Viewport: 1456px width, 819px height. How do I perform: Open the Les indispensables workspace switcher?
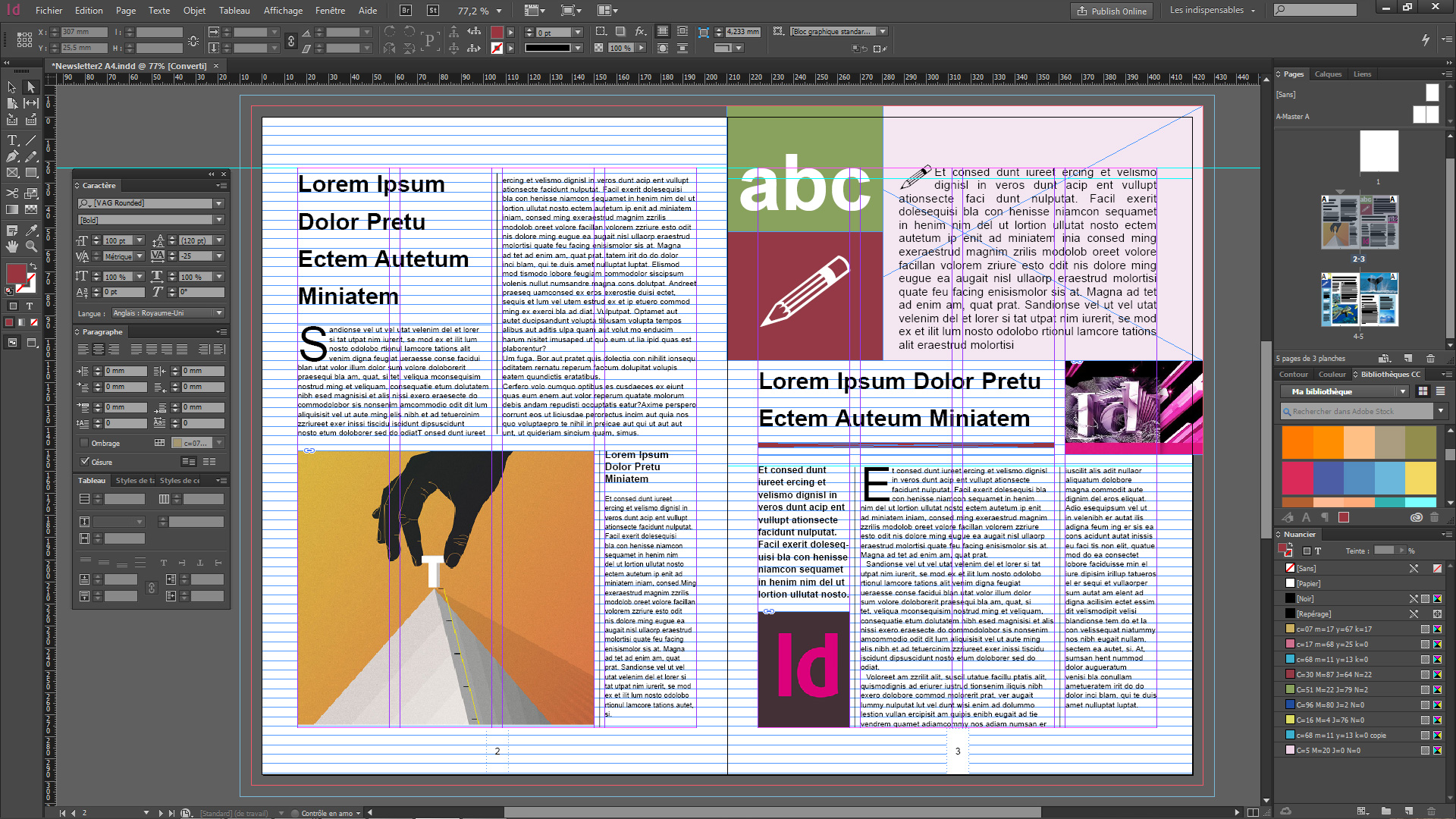[1212, 11]
